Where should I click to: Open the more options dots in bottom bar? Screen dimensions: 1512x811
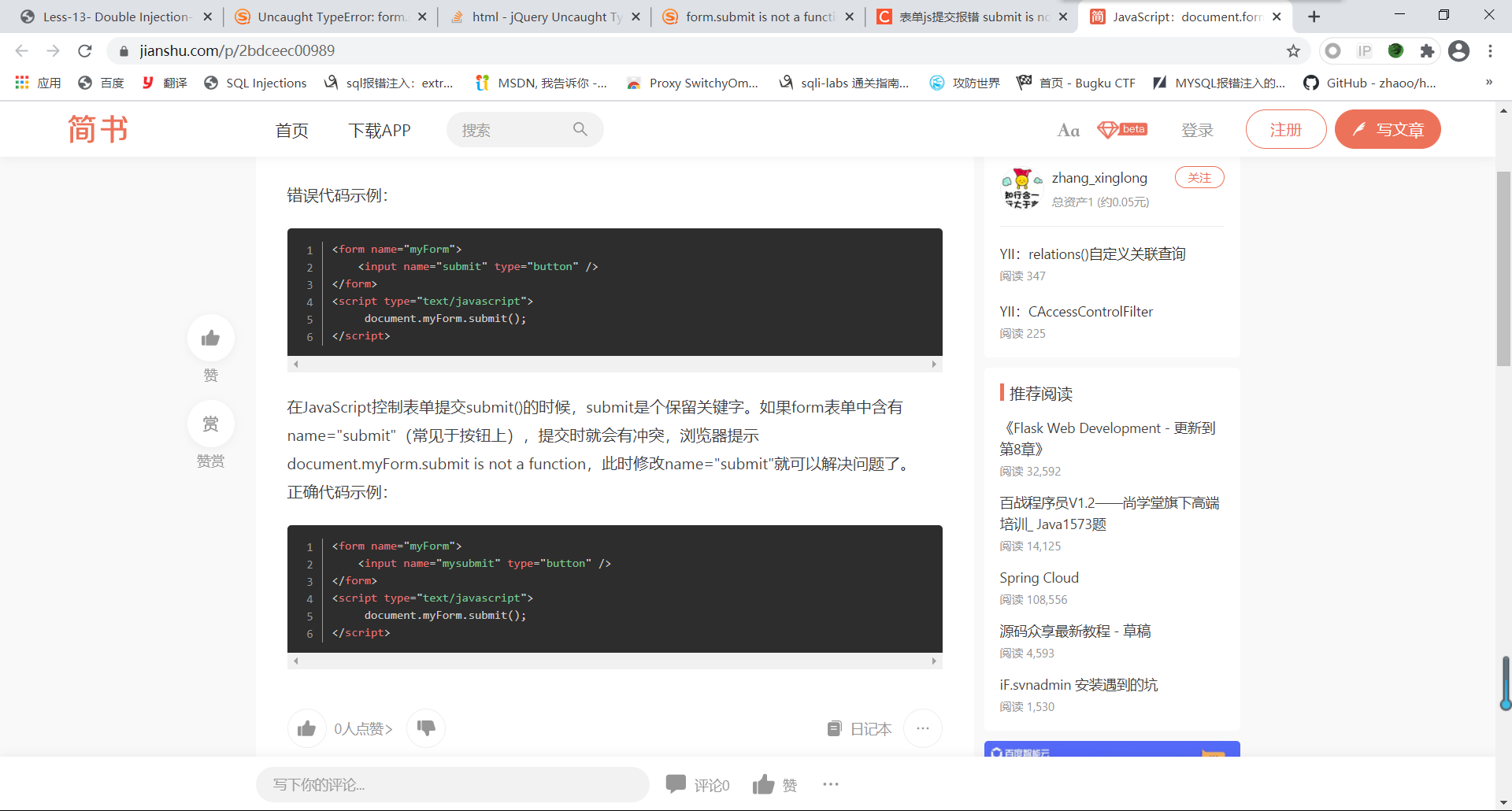coord(831,784)
